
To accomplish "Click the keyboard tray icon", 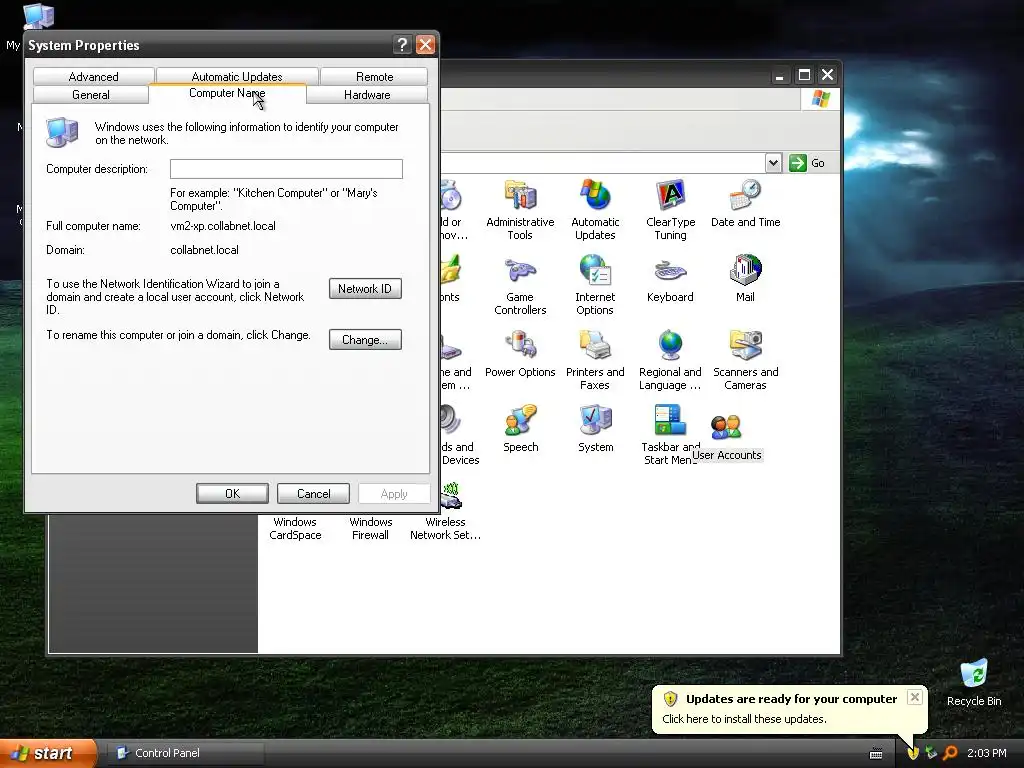I will pyautogui.click(x=876, y=754).
